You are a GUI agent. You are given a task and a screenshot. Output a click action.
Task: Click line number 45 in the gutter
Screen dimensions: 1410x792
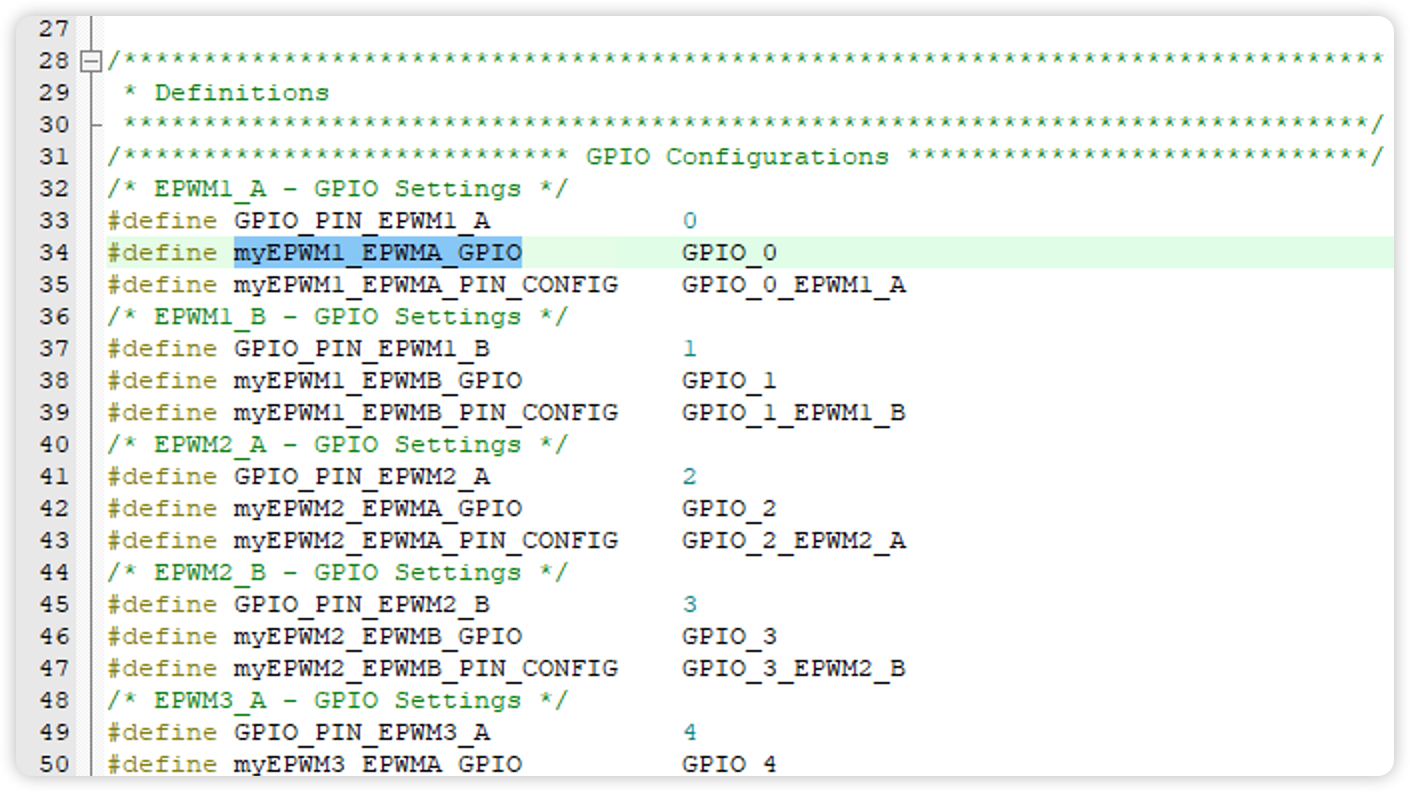[54, 605]
